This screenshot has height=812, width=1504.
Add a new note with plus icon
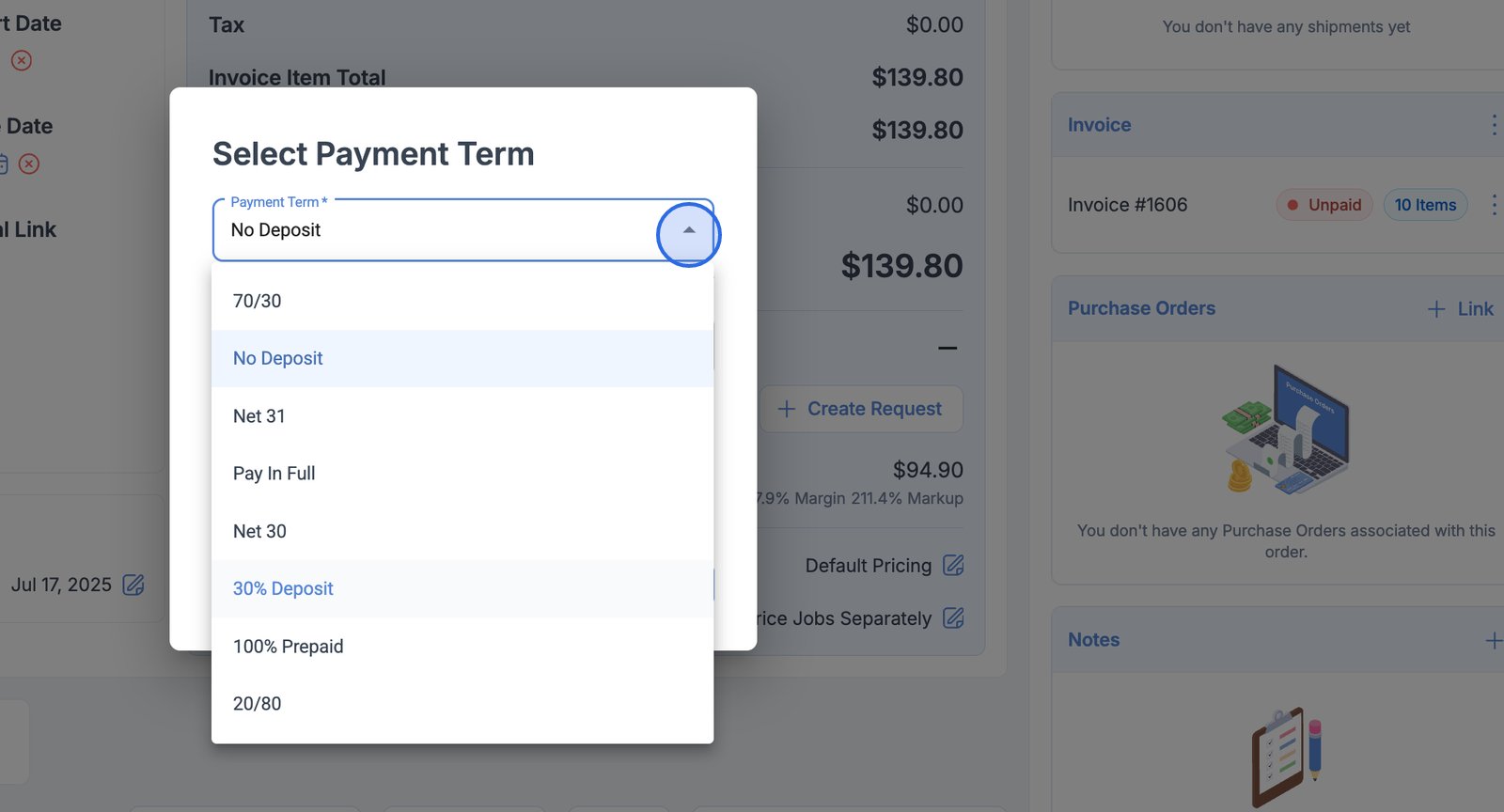[1493, 640]
